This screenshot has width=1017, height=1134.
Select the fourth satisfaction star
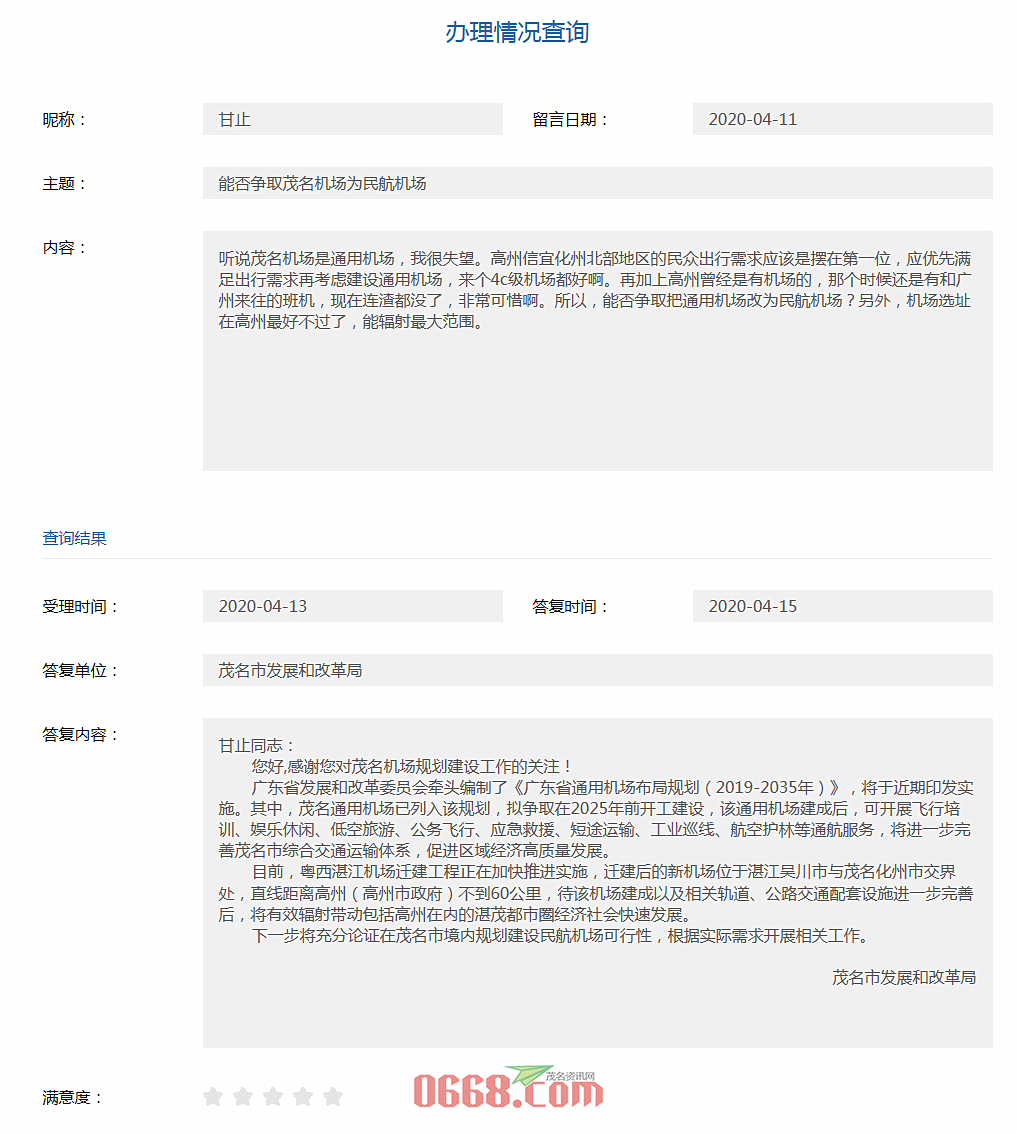click(x=302, y=1096)
